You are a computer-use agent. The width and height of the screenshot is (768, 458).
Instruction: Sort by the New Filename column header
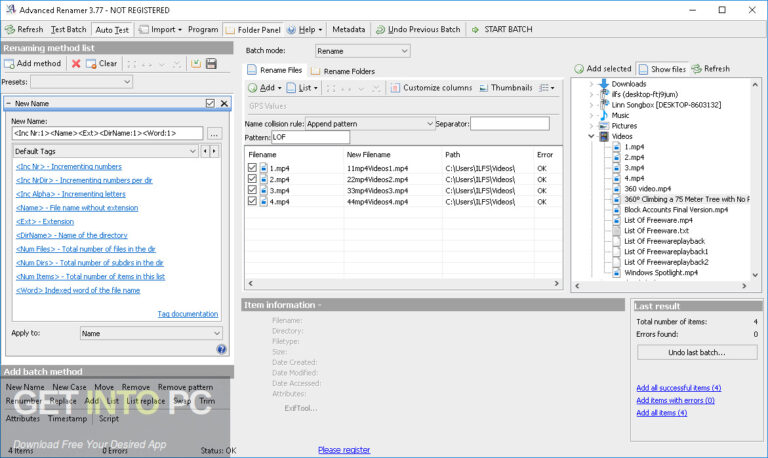click(x=368, y=154)
